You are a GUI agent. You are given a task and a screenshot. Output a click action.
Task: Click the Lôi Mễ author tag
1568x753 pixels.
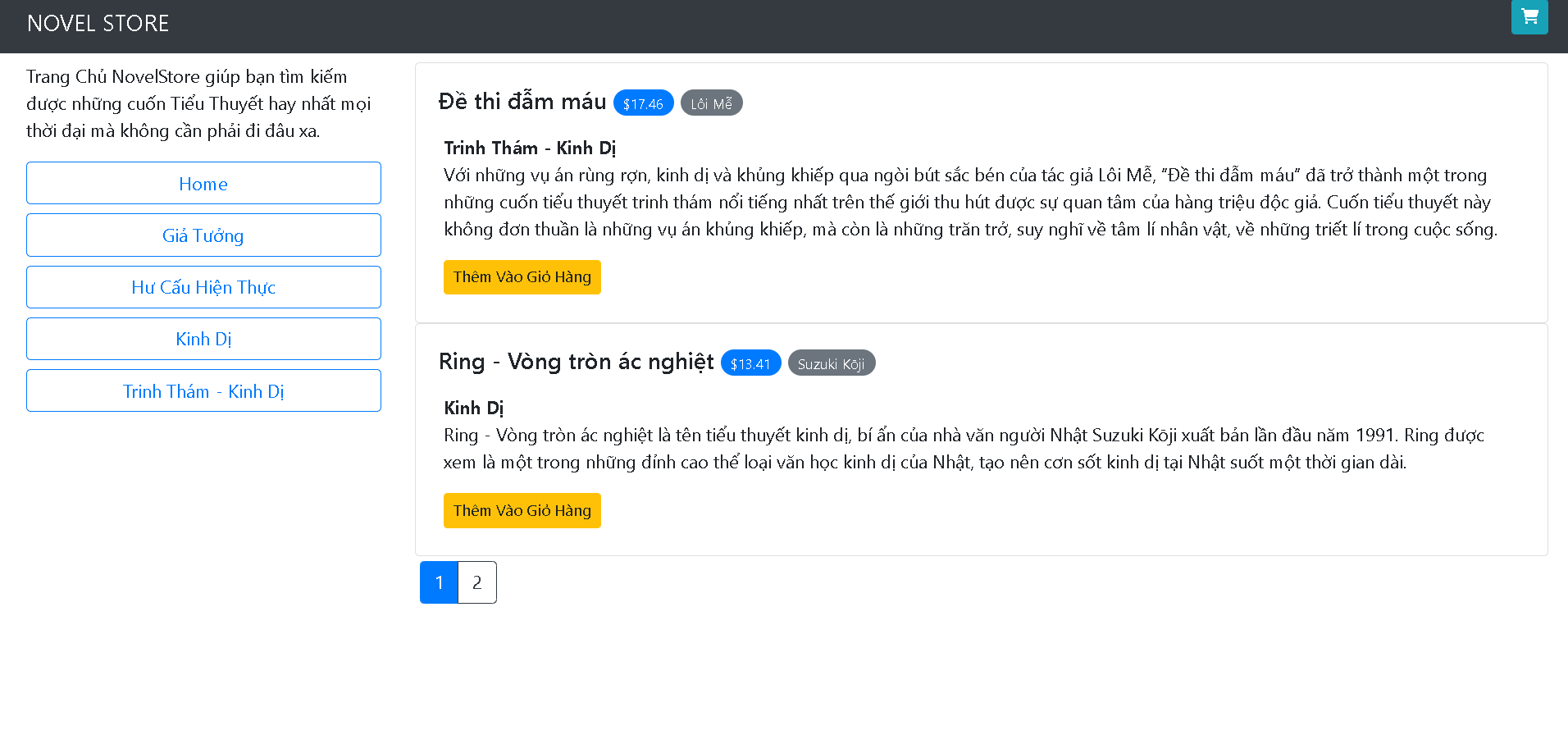[710, 103]
